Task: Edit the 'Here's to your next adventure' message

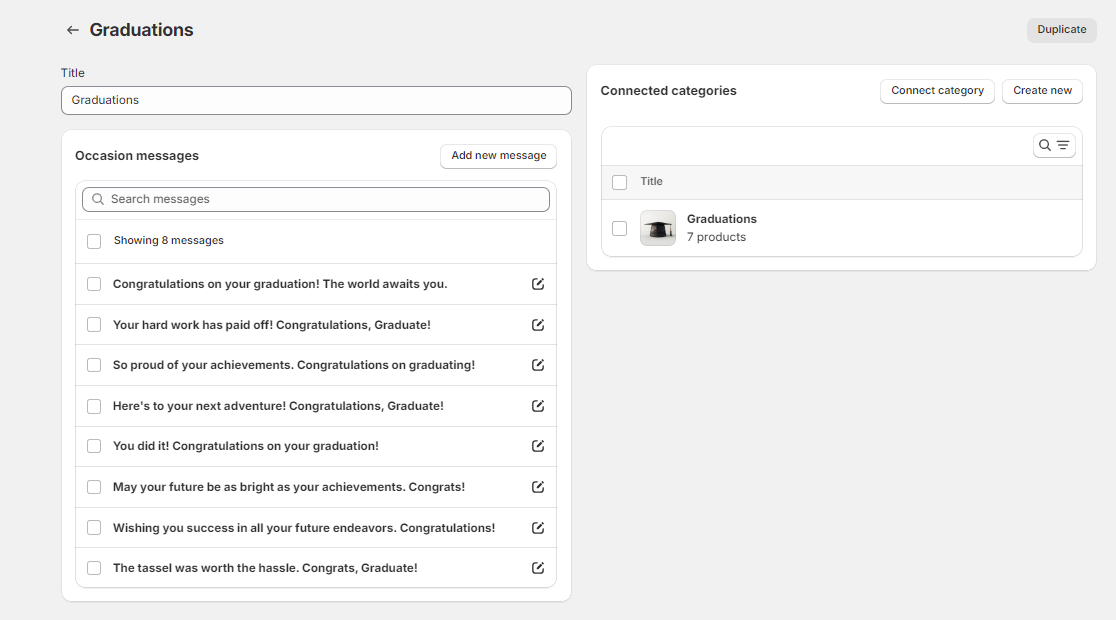Action: coord(538,406)
